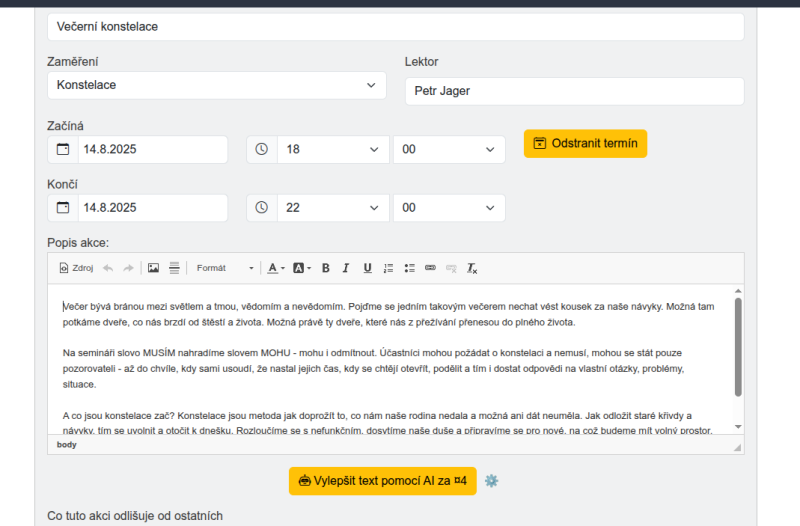800x526 pixels.
Task: Insert a horizontal line in editor
Action: point(174,268)
